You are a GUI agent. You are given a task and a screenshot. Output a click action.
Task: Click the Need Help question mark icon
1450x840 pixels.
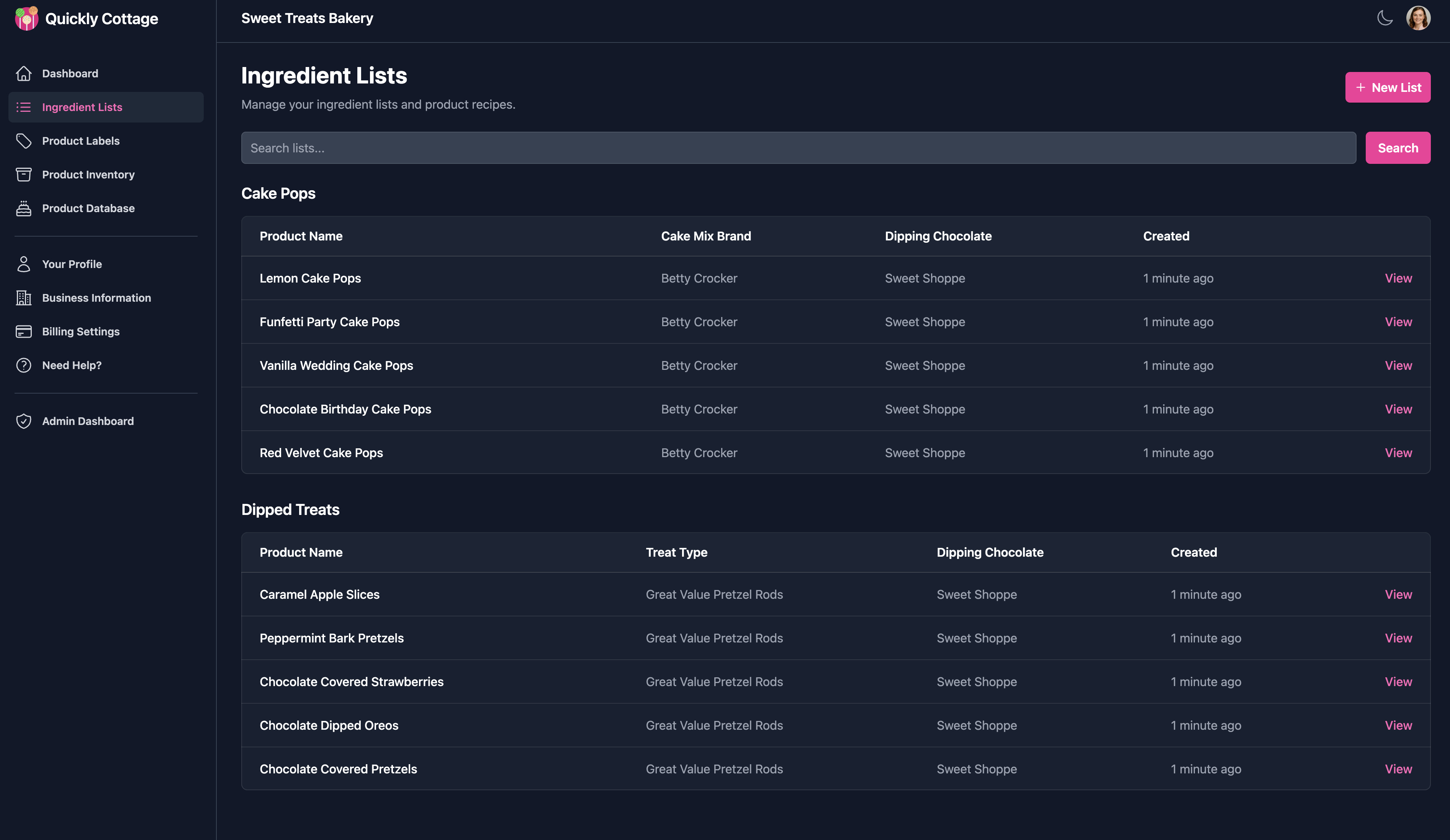(24, 365)
